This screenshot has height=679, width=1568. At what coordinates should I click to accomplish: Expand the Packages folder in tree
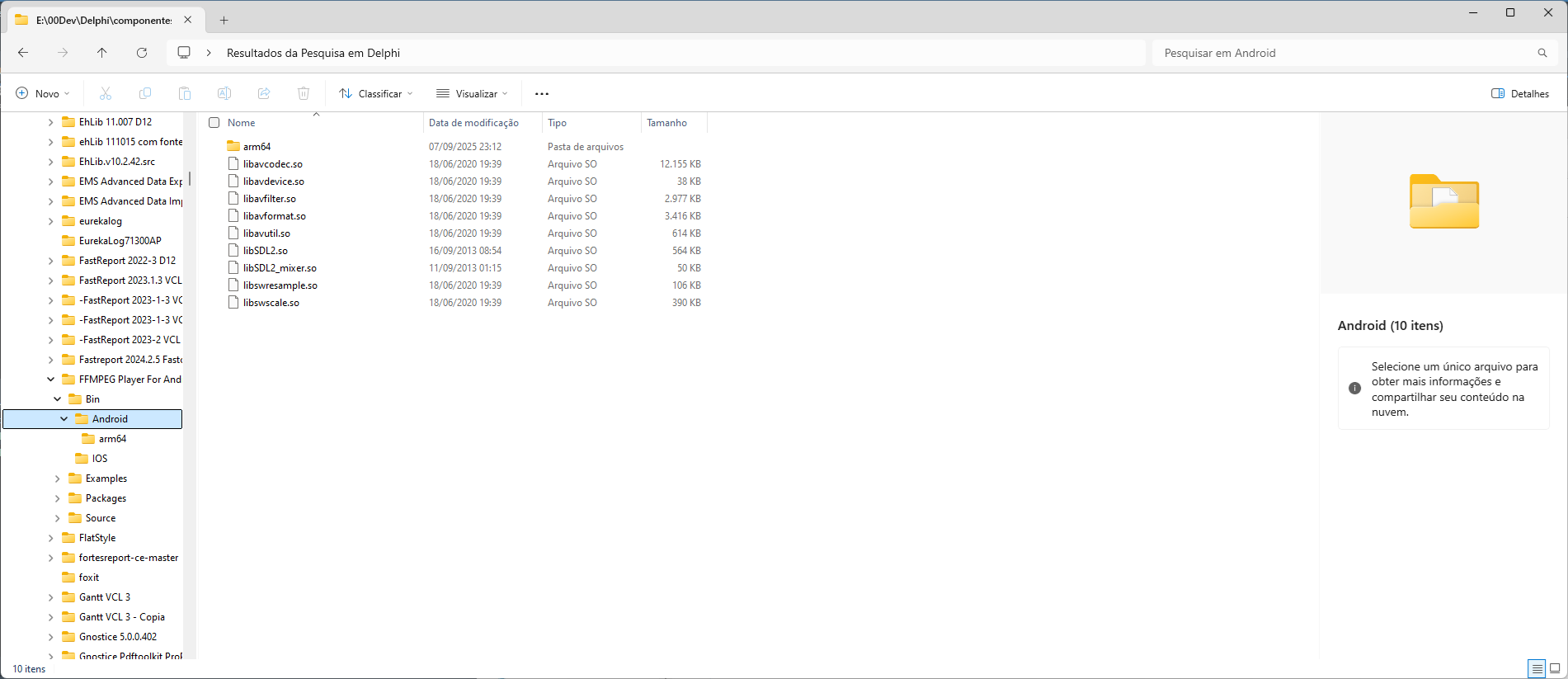(58, 498)
